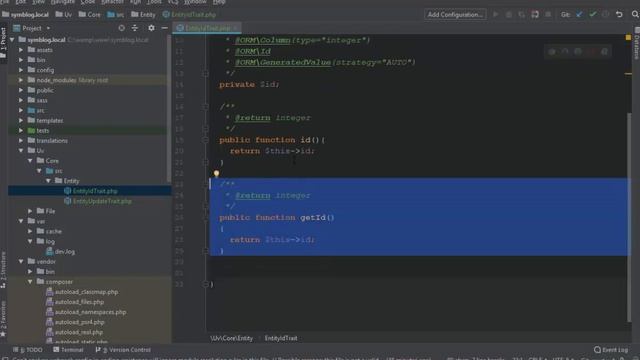
Task: Open the Event Log
Action: pyautogui.click(x=611, y=350)
